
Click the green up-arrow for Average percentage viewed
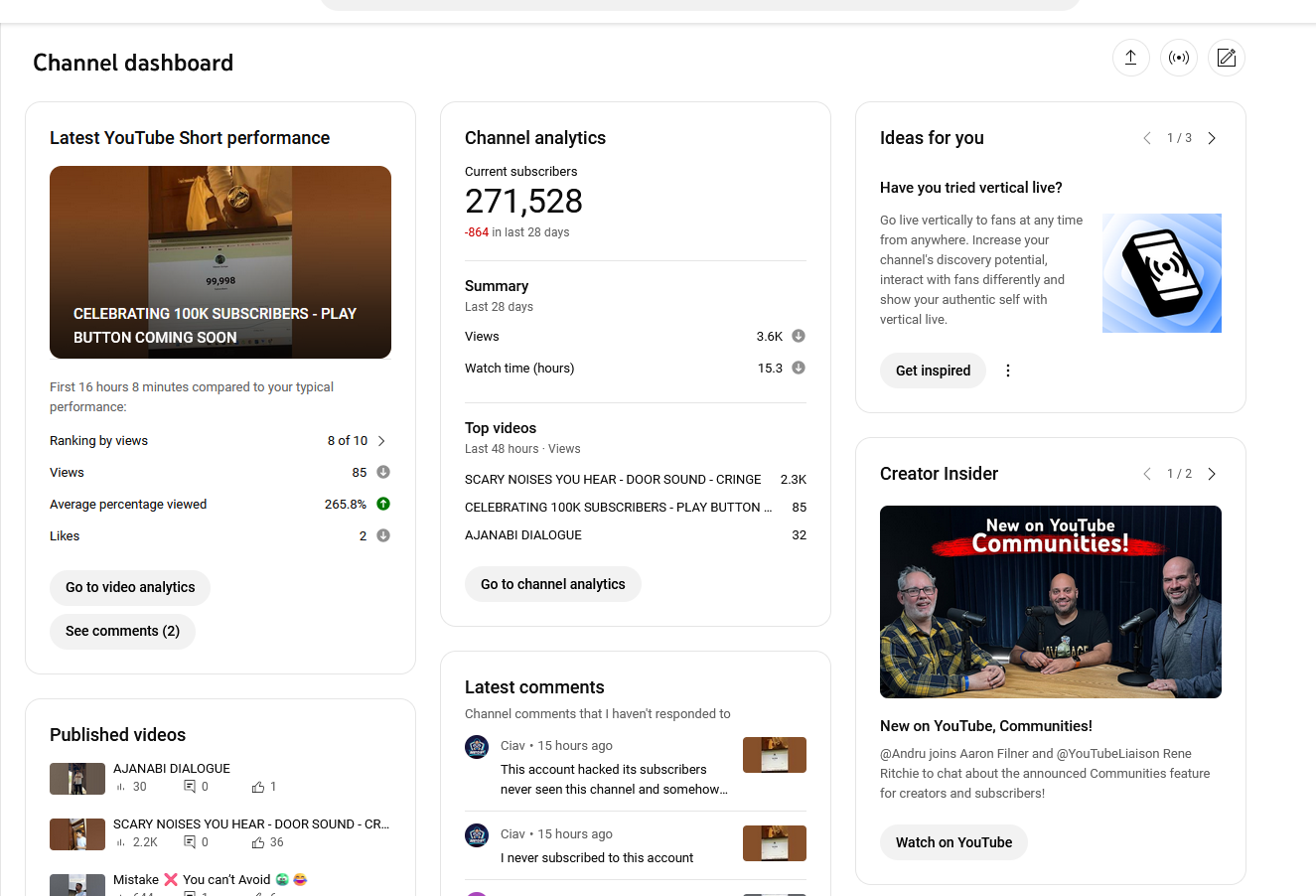tap(383, 505)
